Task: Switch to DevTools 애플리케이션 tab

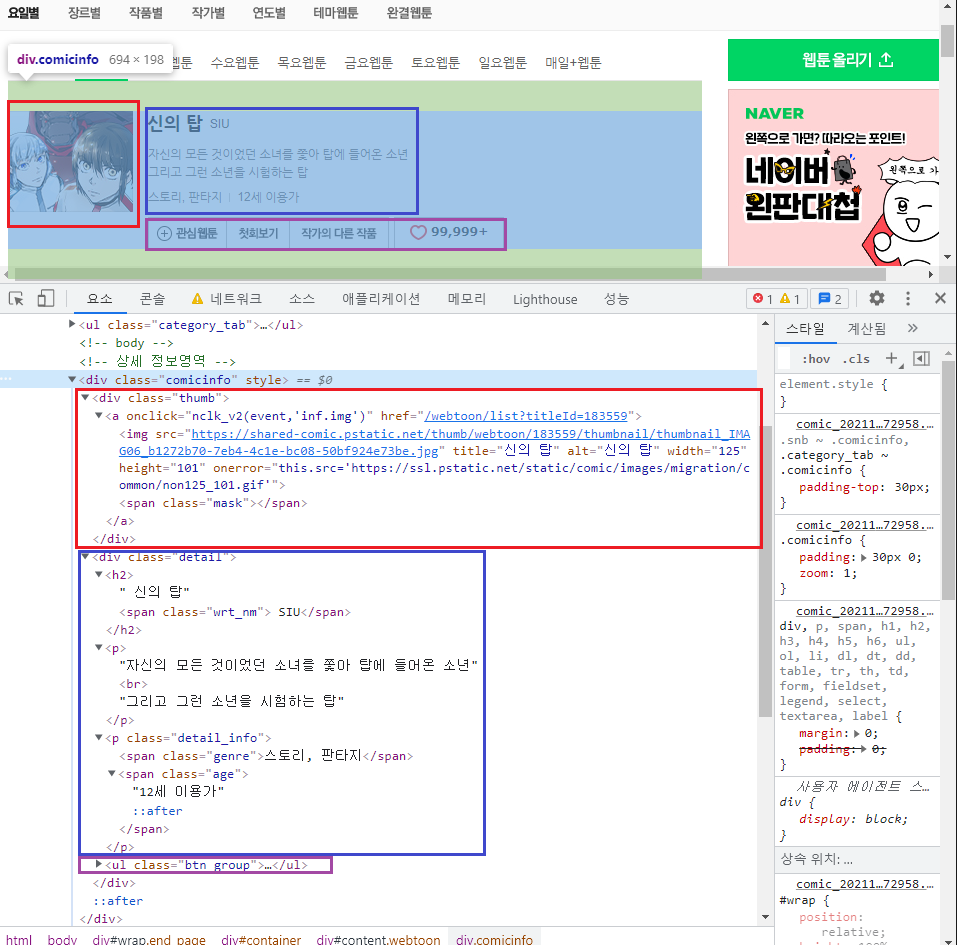Action: pyautogui.click(x=381, y=299)
